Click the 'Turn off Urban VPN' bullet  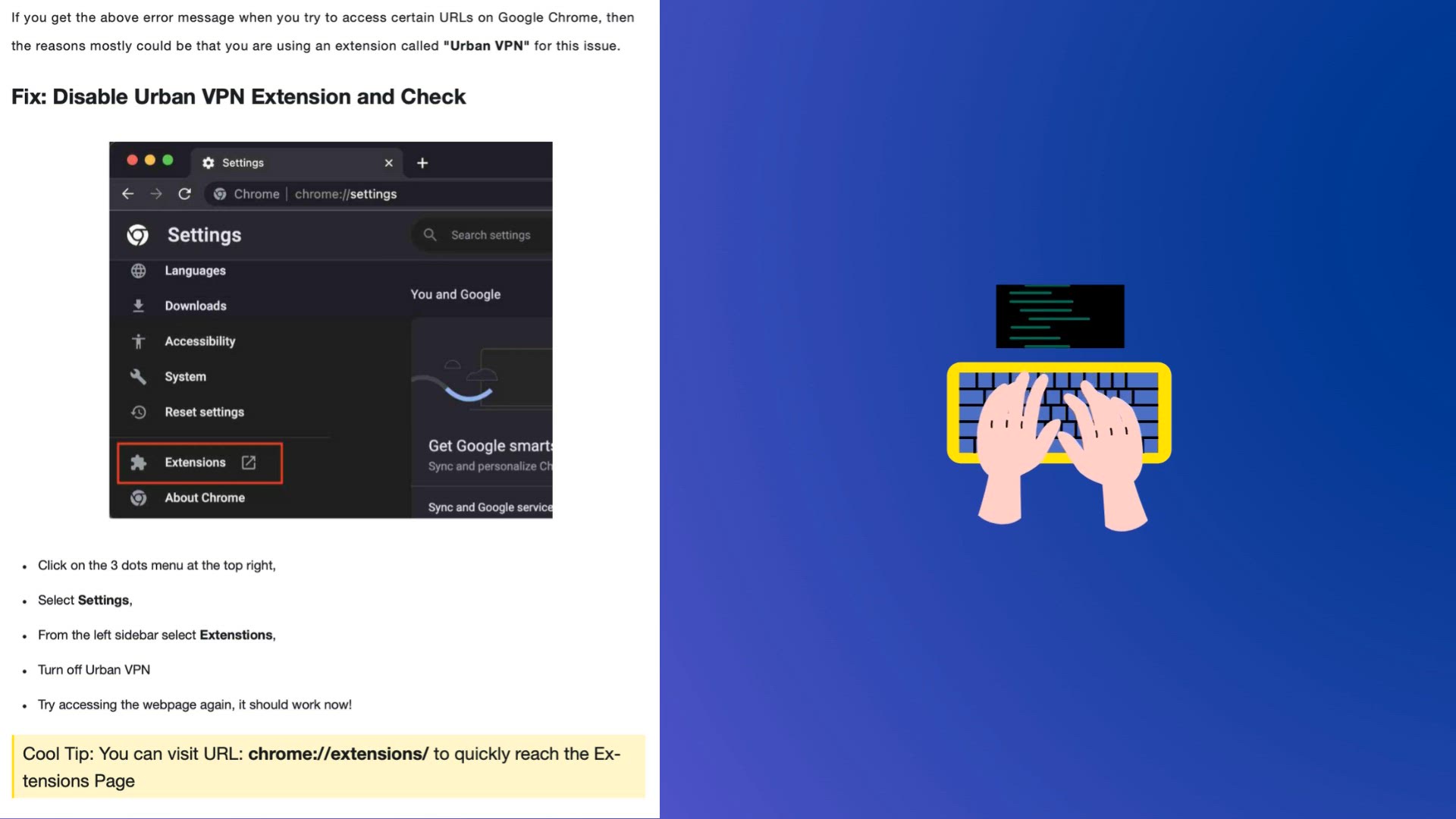point(94,670)
